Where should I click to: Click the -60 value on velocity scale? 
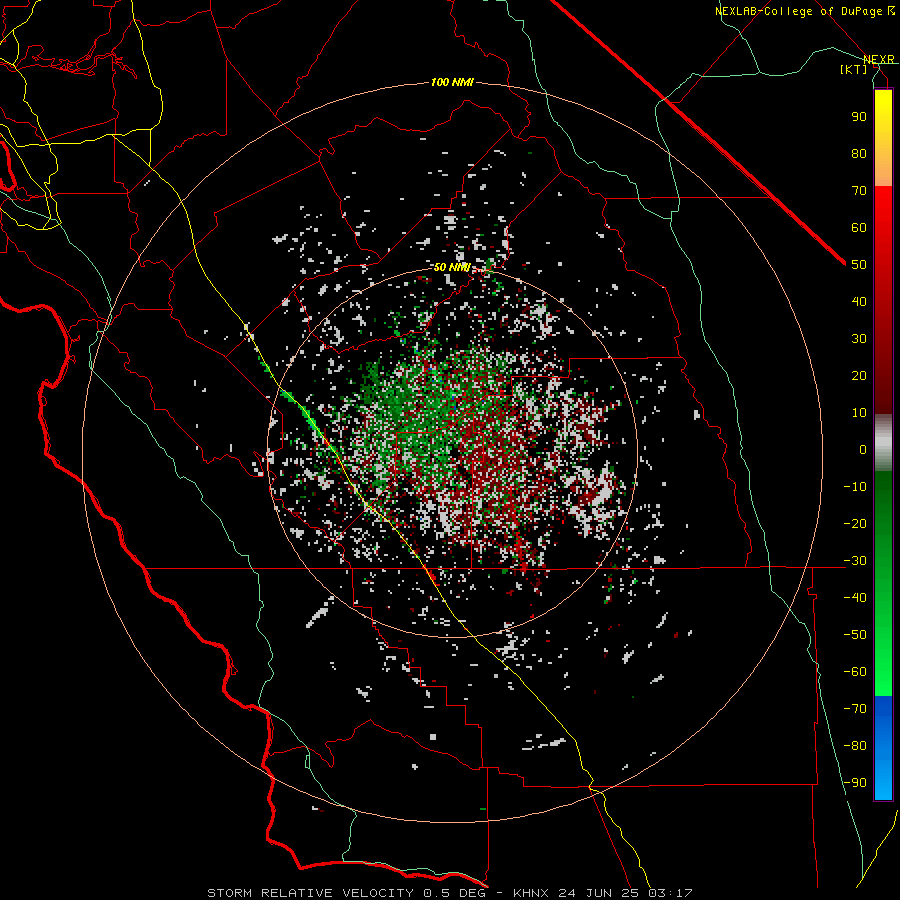coord(855,672)
